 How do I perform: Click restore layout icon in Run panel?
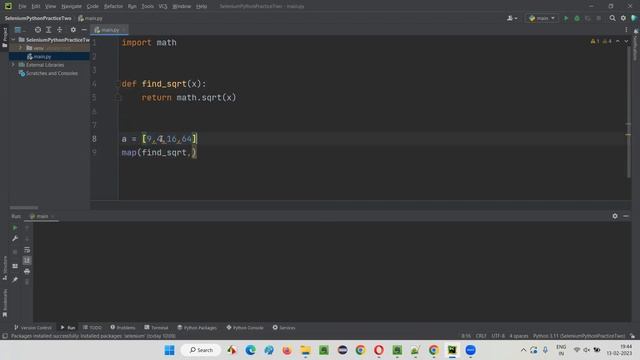coord(15,266)
